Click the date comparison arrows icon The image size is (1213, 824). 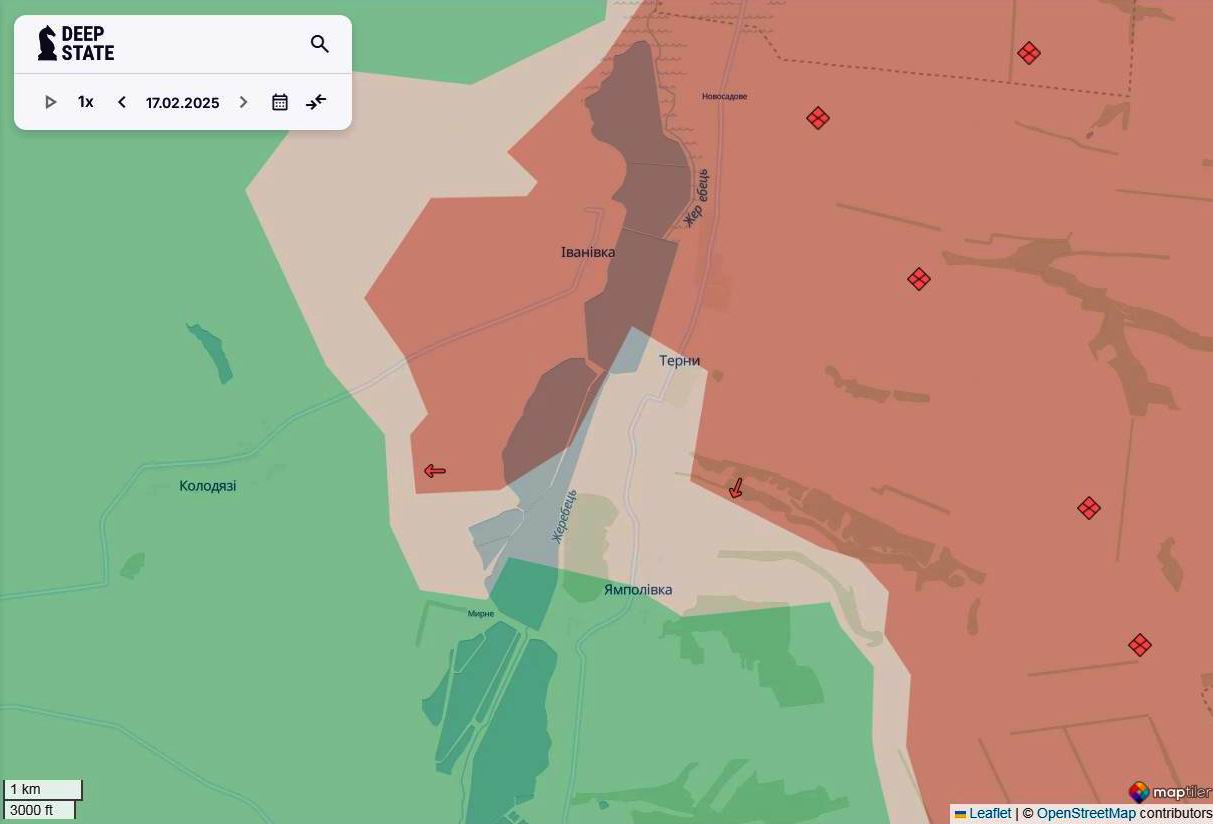click(316, 101)
